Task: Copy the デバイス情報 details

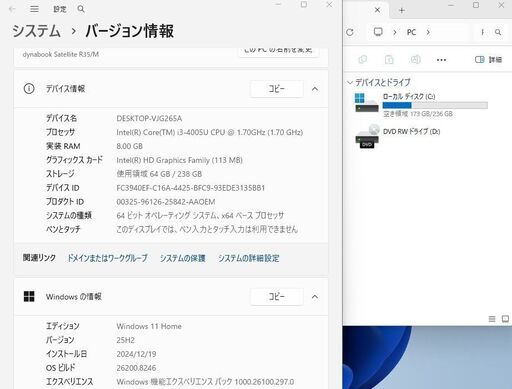Action: pos(277,89)
